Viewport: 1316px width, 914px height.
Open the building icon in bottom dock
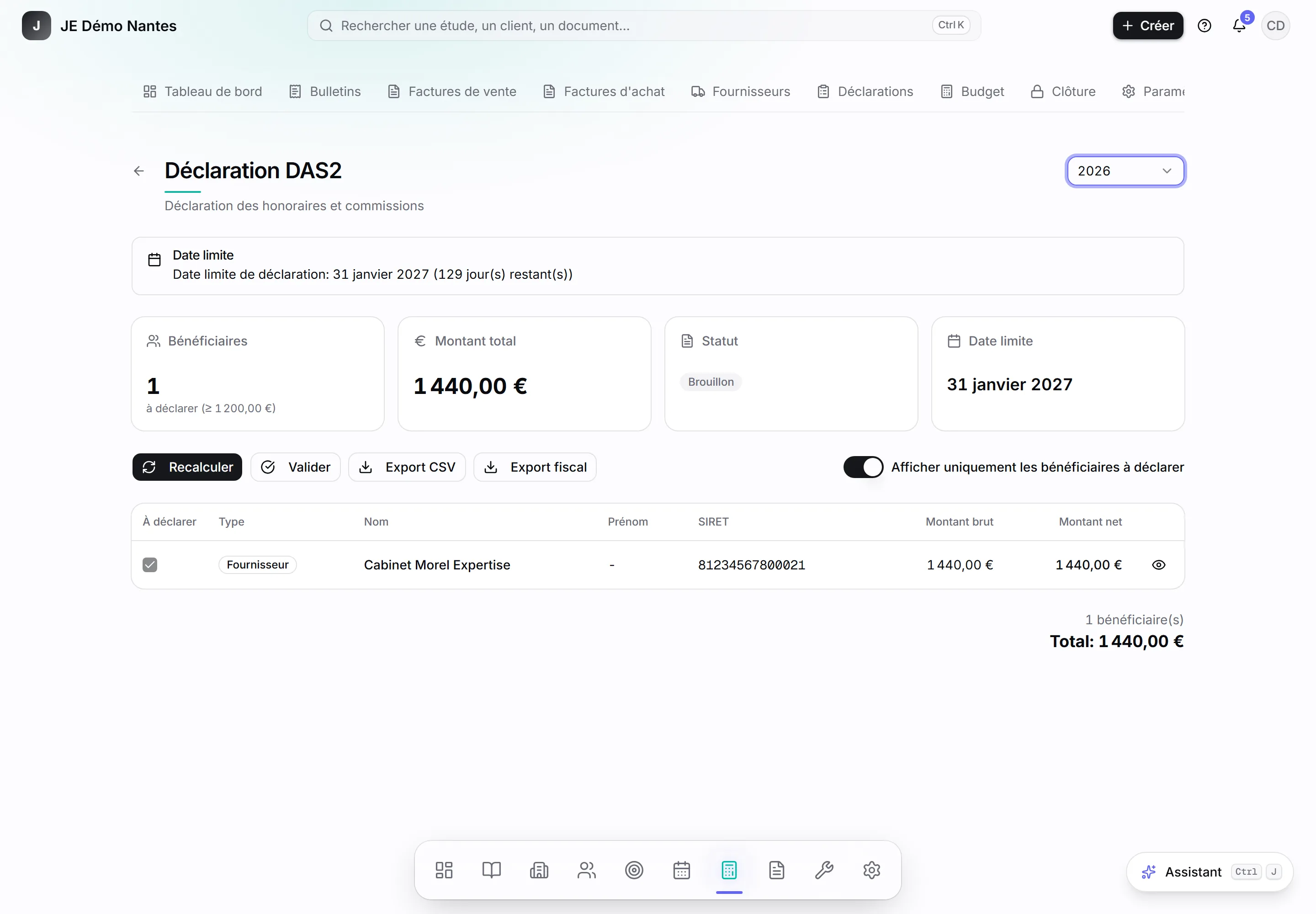pyautogui.click(x=539, y=871)
